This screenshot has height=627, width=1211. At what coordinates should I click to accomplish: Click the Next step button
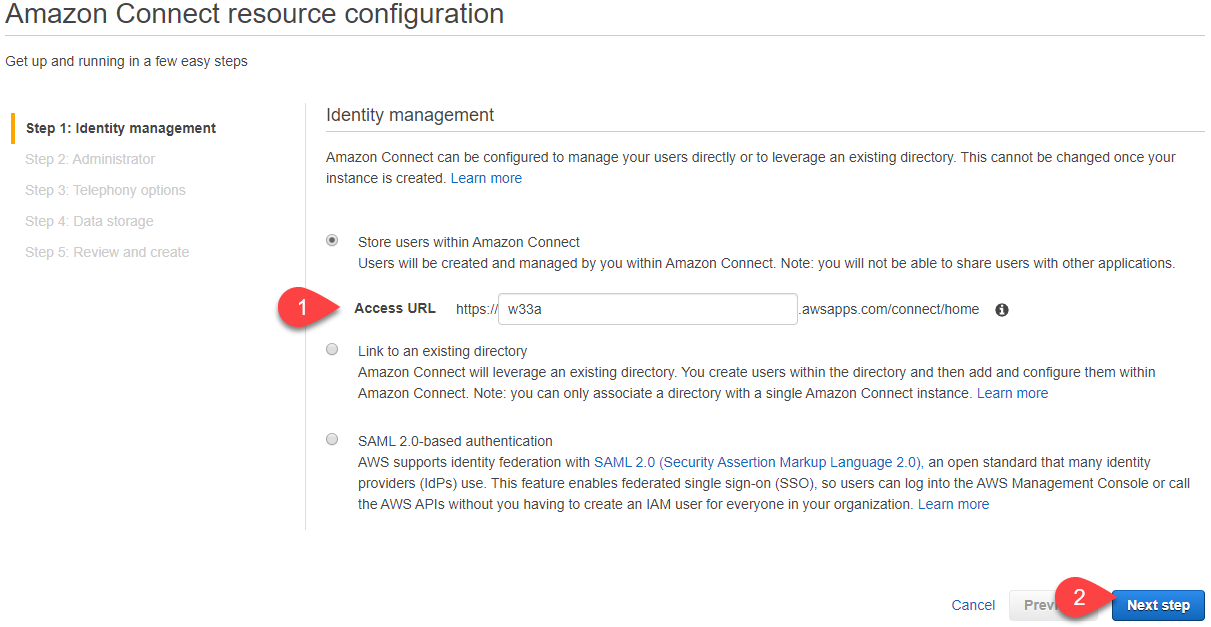[x=1158, y=605]
